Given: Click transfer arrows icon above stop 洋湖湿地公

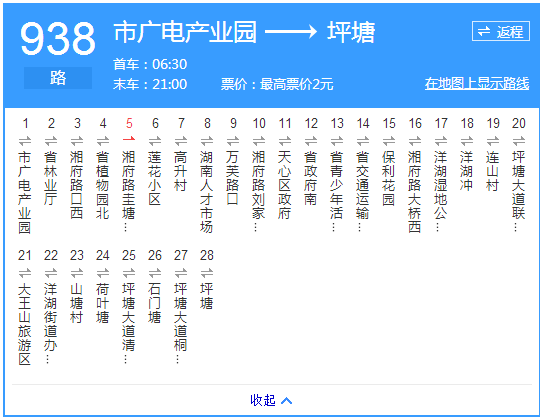Looking at the screenshot, I should click(441, 141).
